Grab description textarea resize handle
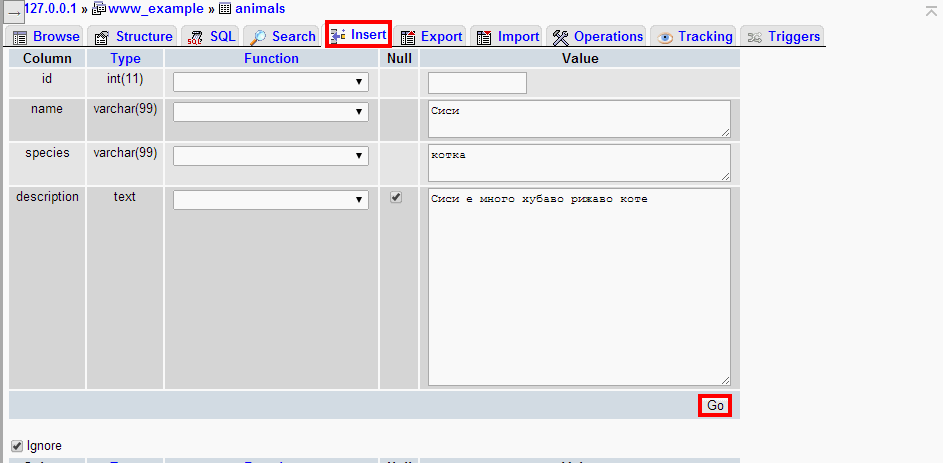This screenshot has height=463, width=943. 725,381
